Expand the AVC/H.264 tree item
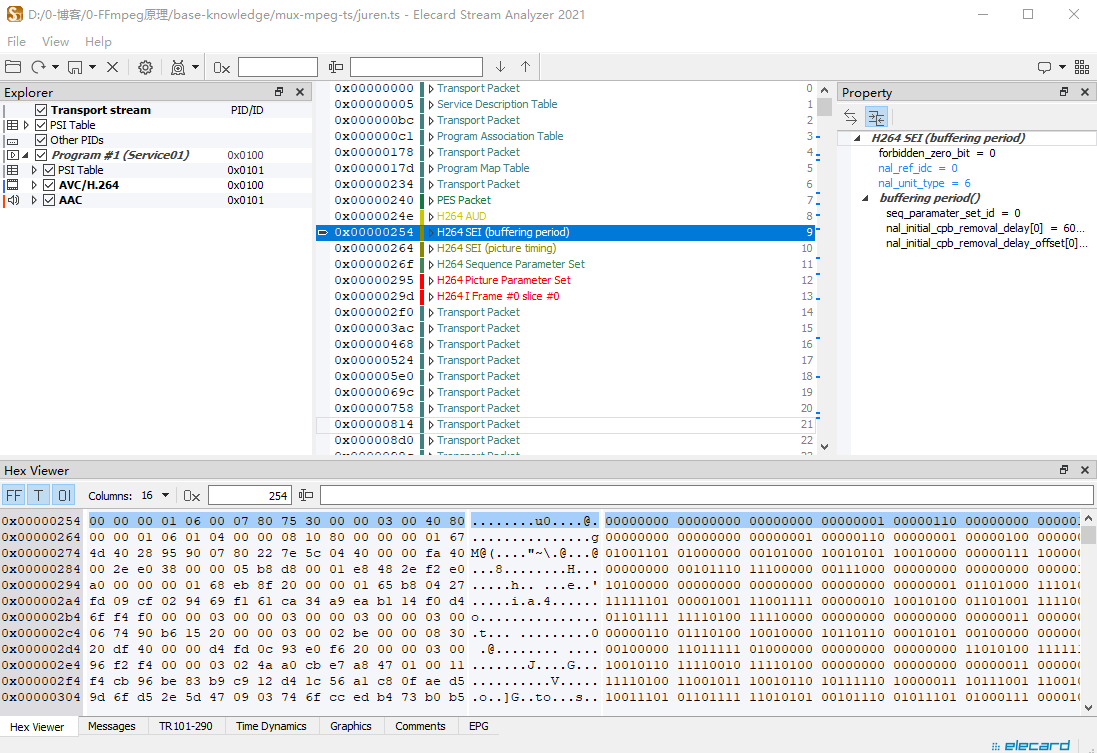The image size is (1097, 753). tap(34, 184)
